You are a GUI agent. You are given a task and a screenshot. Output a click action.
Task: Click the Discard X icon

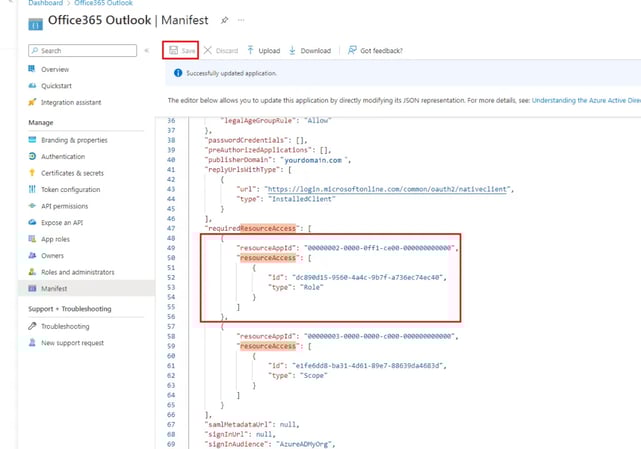208,50
